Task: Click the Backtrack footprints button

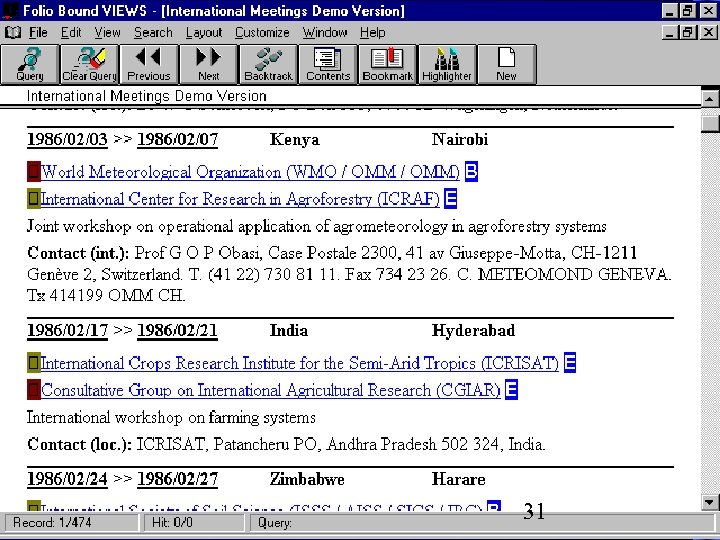Action: (x=268, y=64)
